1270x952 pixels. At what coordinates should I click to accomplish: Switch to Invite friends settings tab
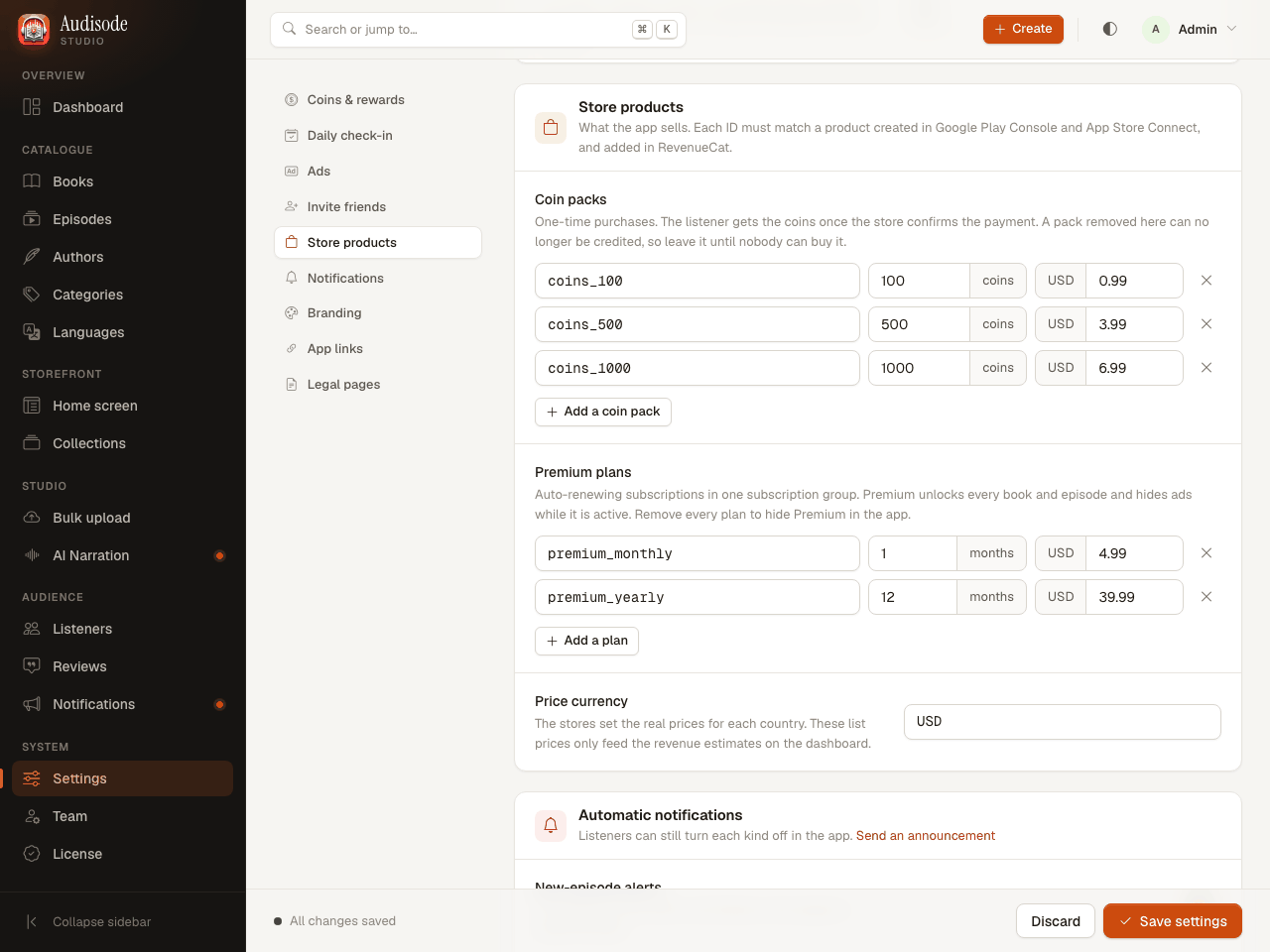[378, 207]
